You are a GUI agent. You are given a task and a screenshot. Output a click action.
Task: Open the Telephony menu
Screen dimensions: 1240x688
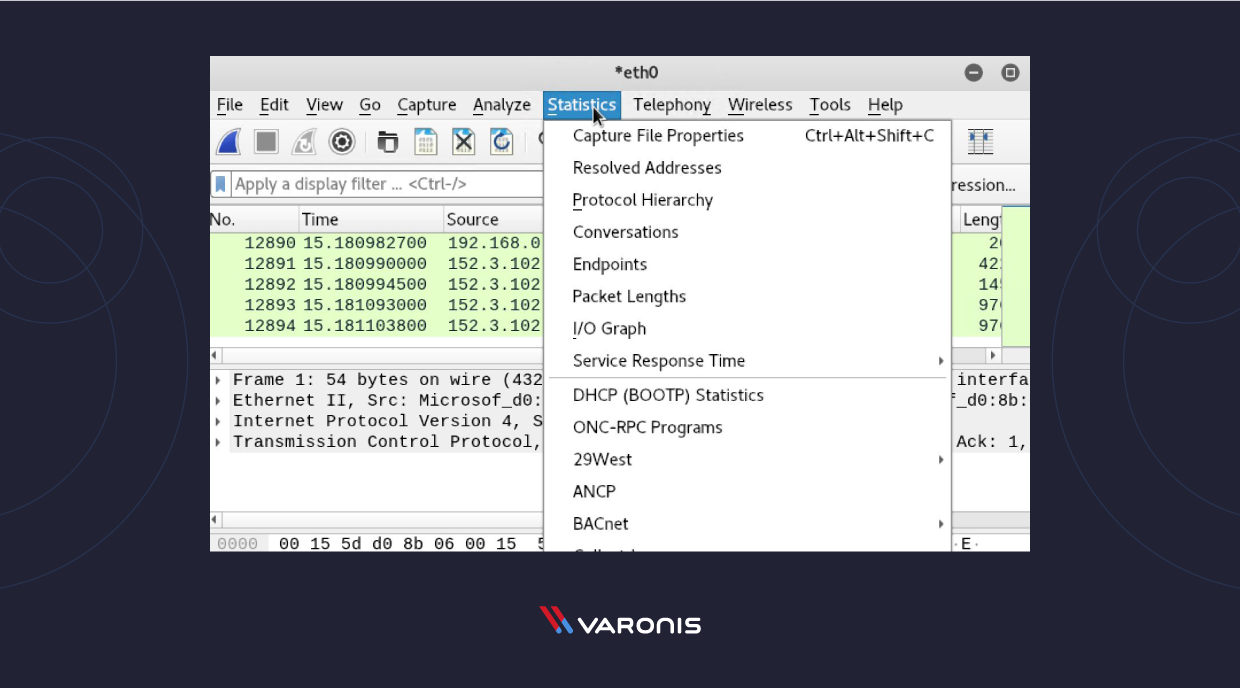coord(671,104)
